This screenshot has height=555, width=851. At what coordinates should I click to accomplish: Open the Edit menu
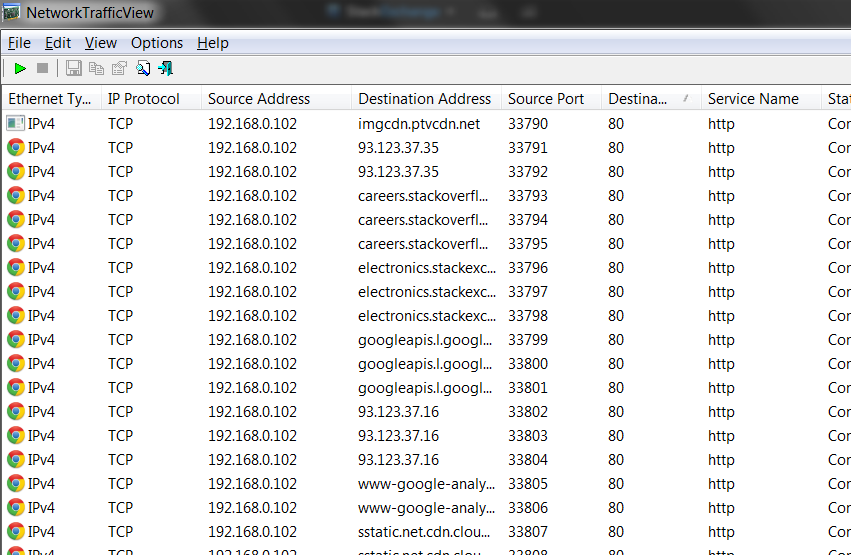58,43
